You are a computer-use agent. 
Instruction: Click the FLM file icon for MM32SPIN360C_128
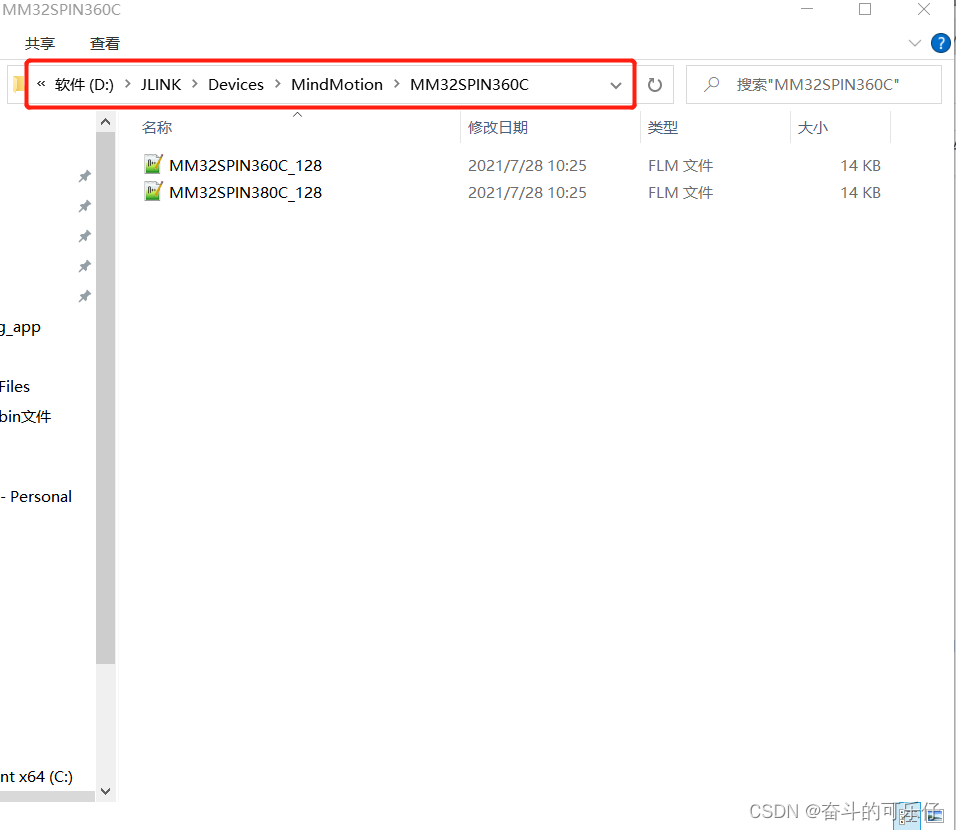coord(153,165)
